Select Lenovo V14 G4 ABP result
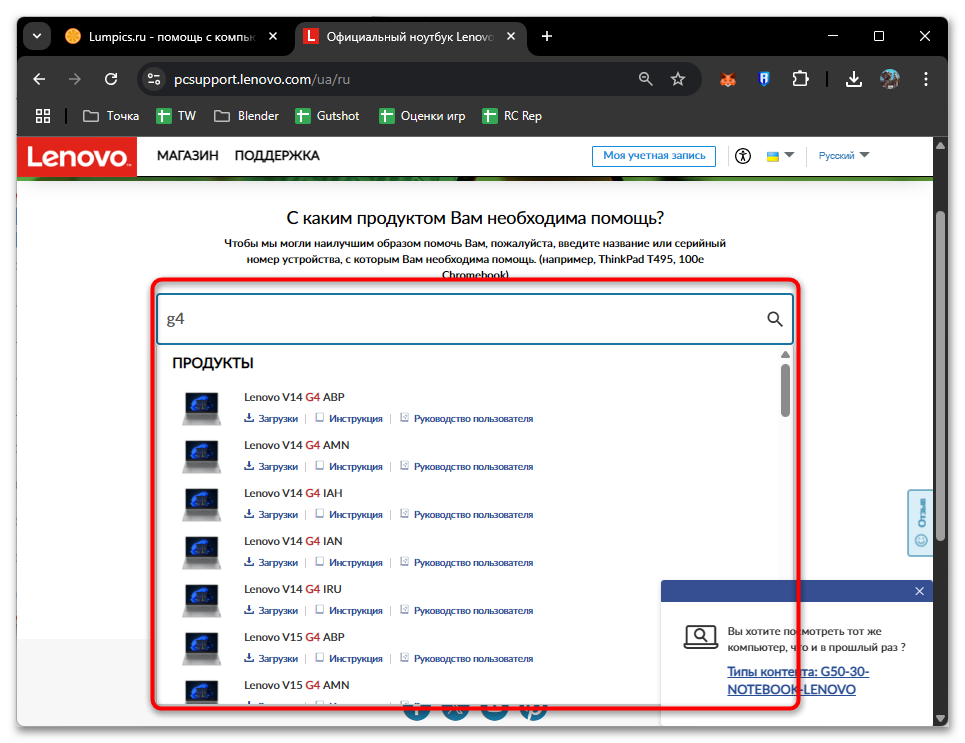This screenshot has height=743, width=965. [x=294, y=397]
